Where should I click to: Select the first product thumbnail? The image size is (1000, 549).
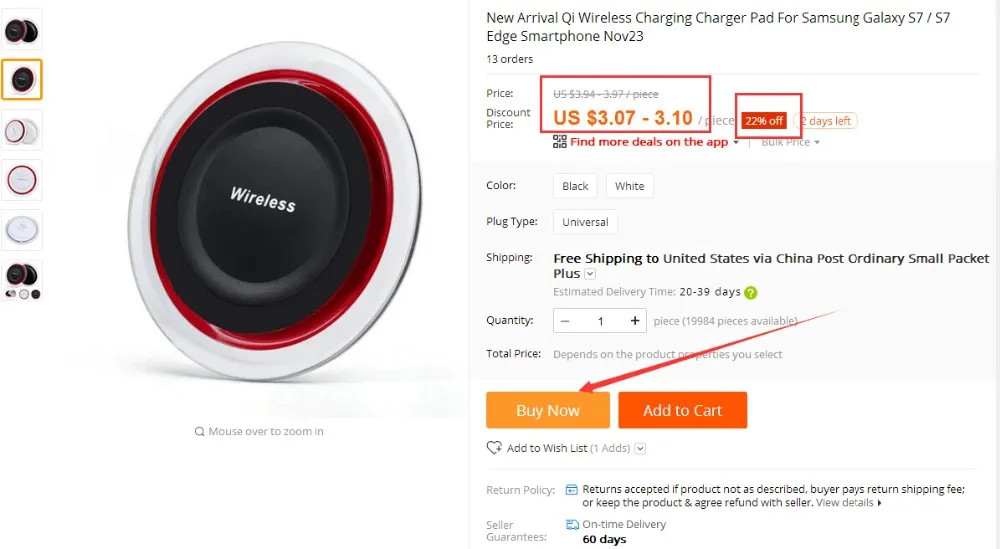coord(22,29)
